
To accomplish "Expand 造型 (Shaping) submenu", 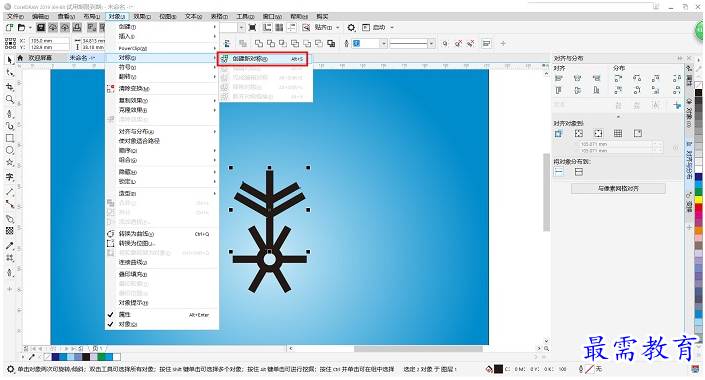I will coord(162,193).
